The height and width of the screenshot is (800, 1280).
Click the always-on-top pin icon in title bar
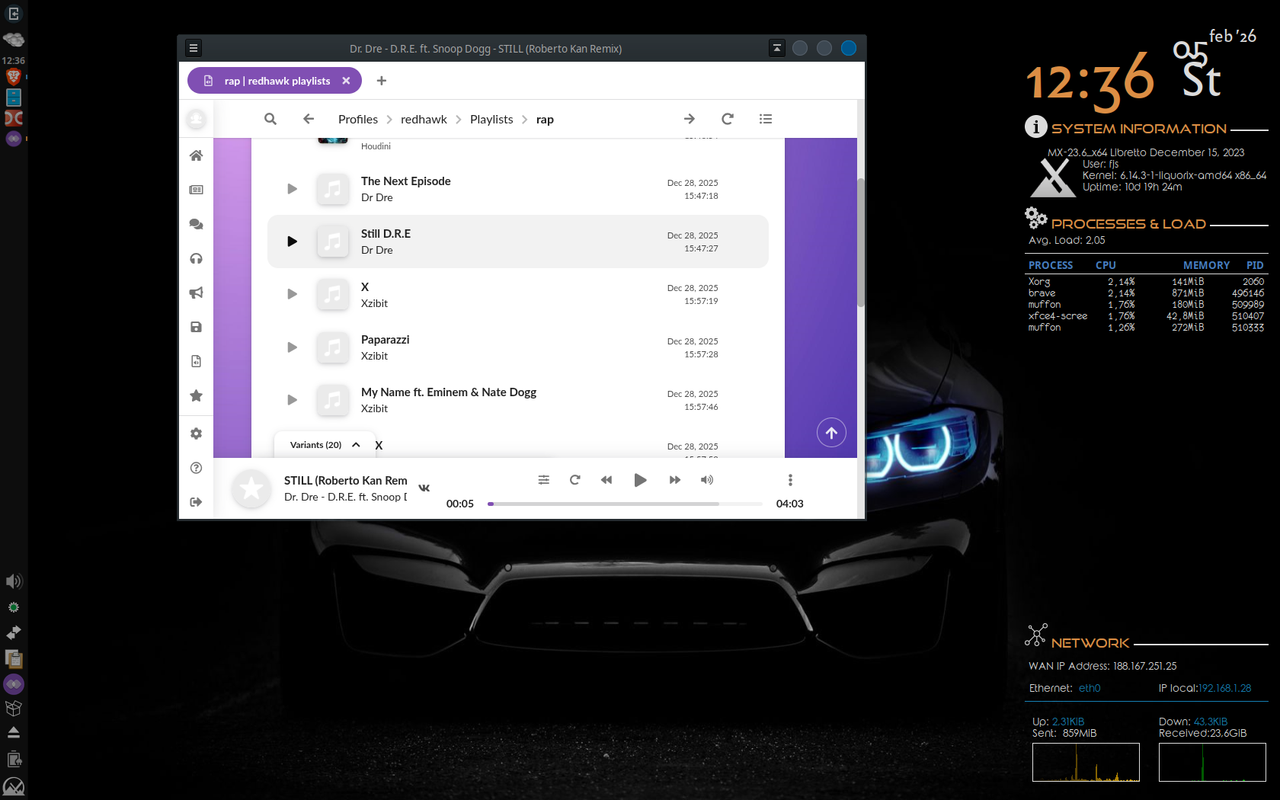coord(777,48)
